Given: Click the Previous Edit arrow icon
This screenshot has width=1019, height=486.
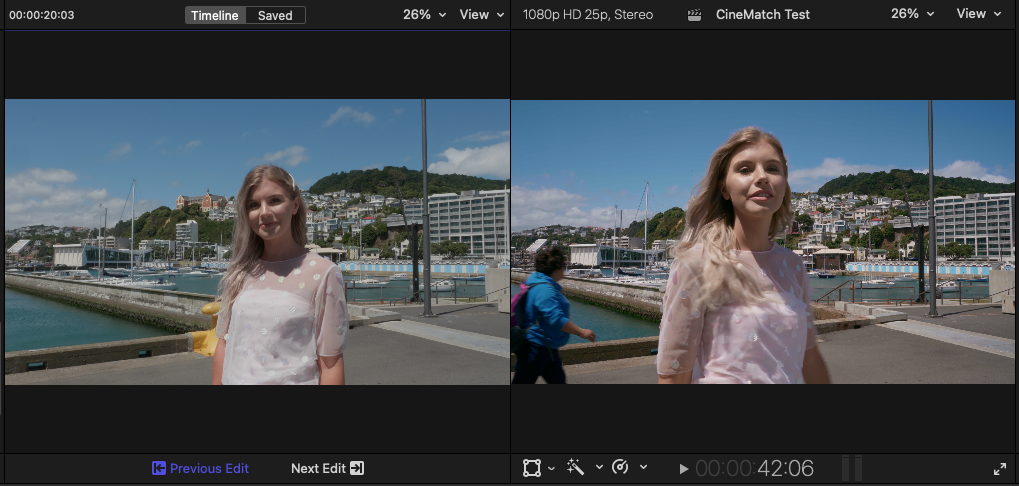Looking at the screenshot, I should coord(158,468).
